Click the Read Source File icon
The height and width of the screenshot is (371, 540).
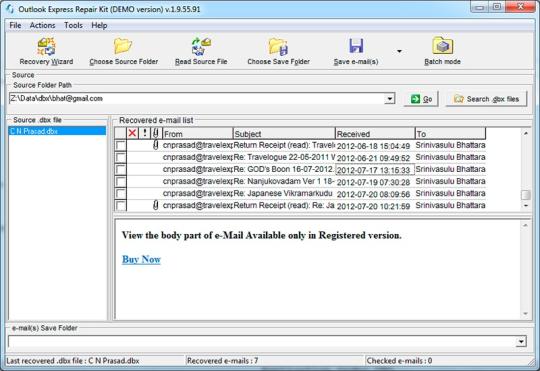[201, 46]
